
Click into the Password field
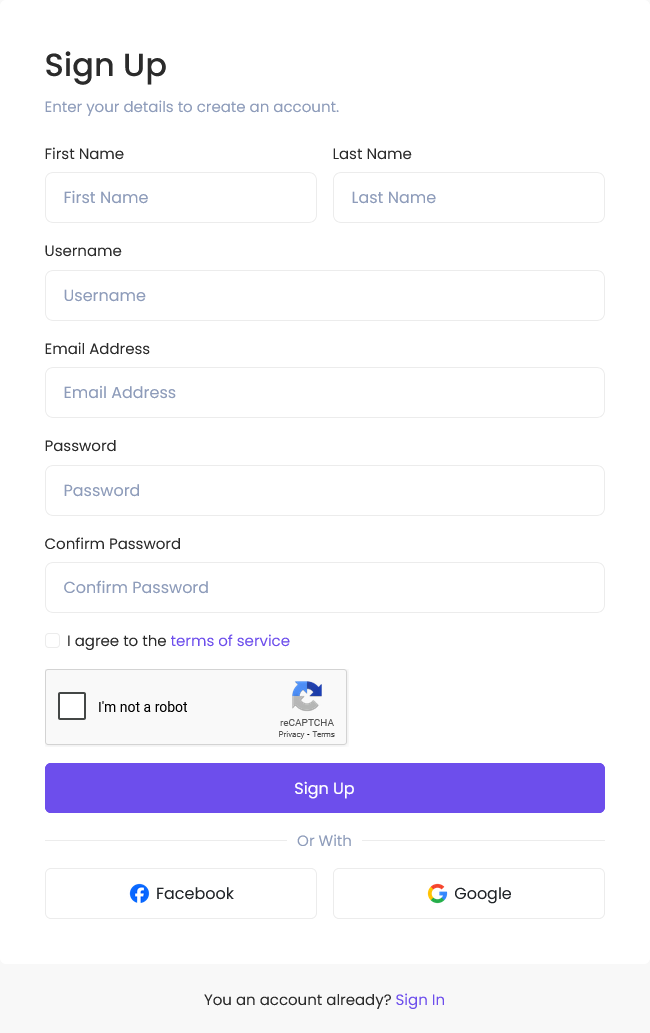(325, 490)
